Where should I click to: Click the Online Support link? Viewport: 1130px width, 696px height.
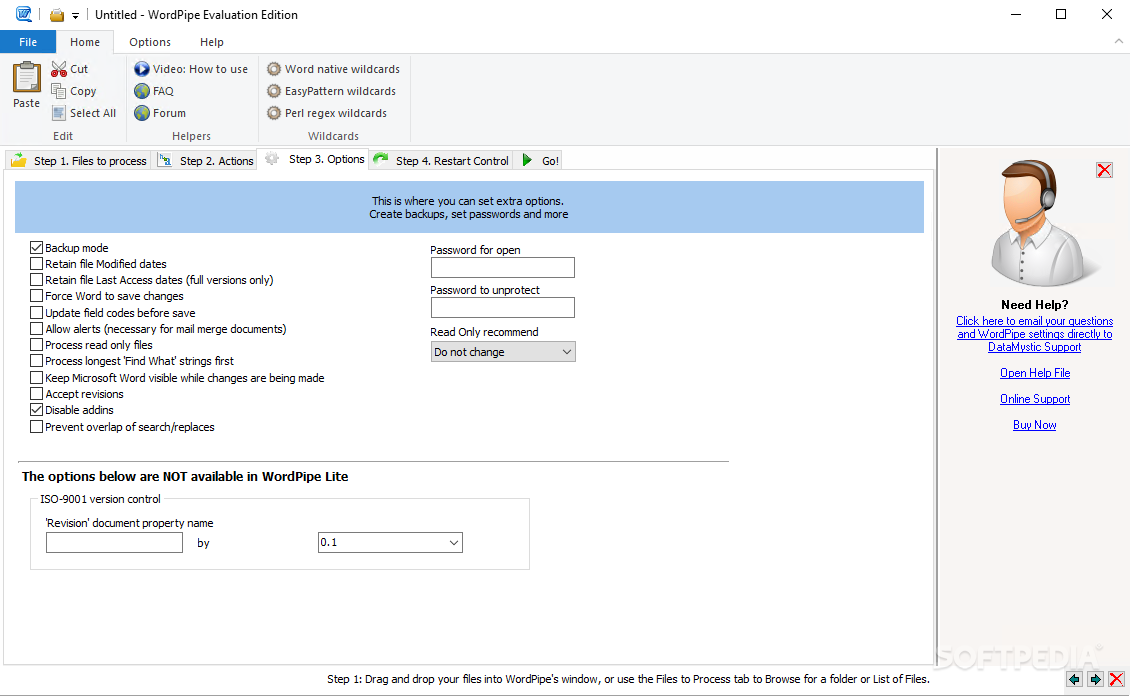click(x=1035, y=398)
